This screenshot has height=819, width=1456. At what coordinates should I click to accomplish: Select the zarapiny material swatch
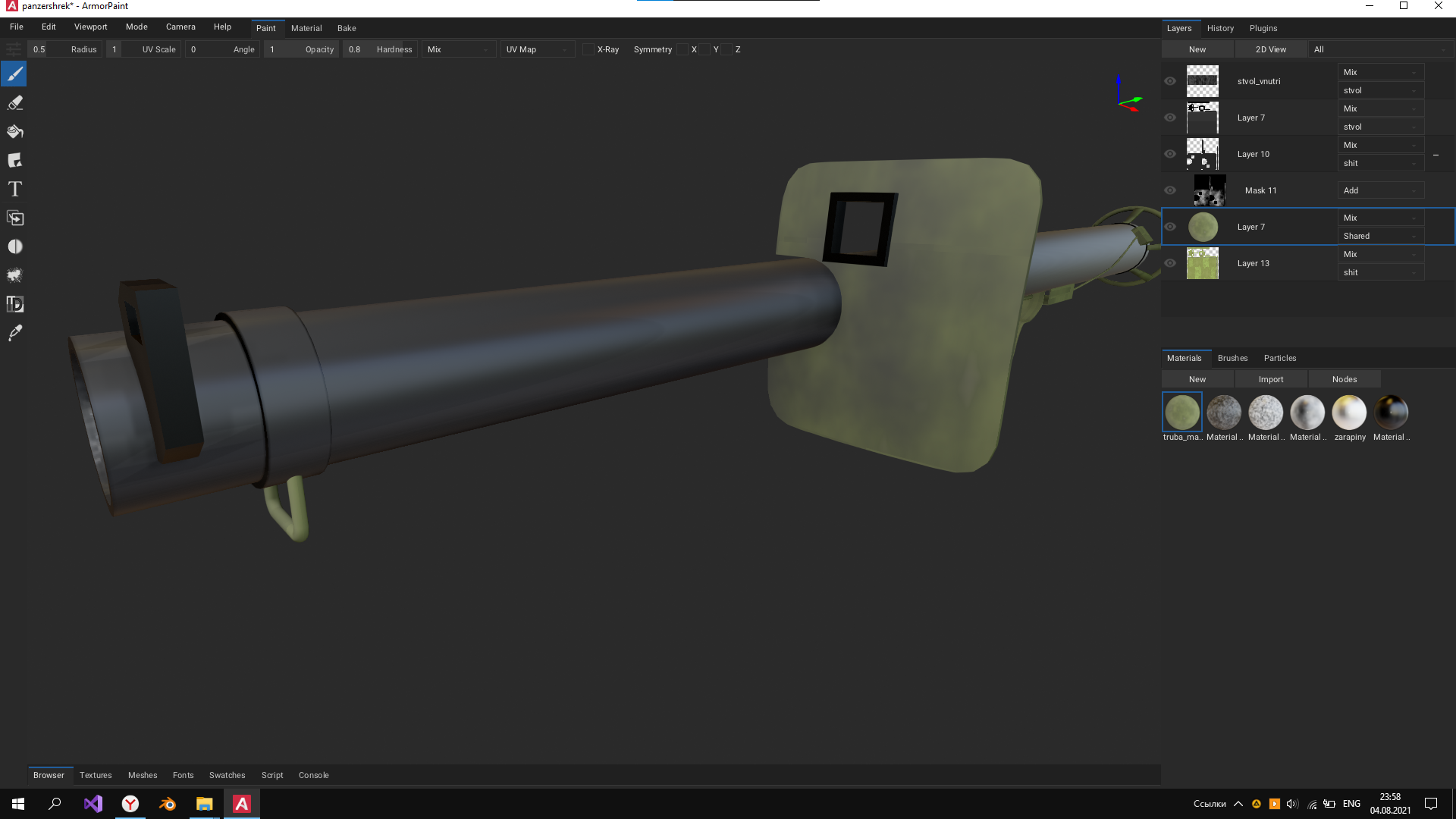(x=1349, y=412)
